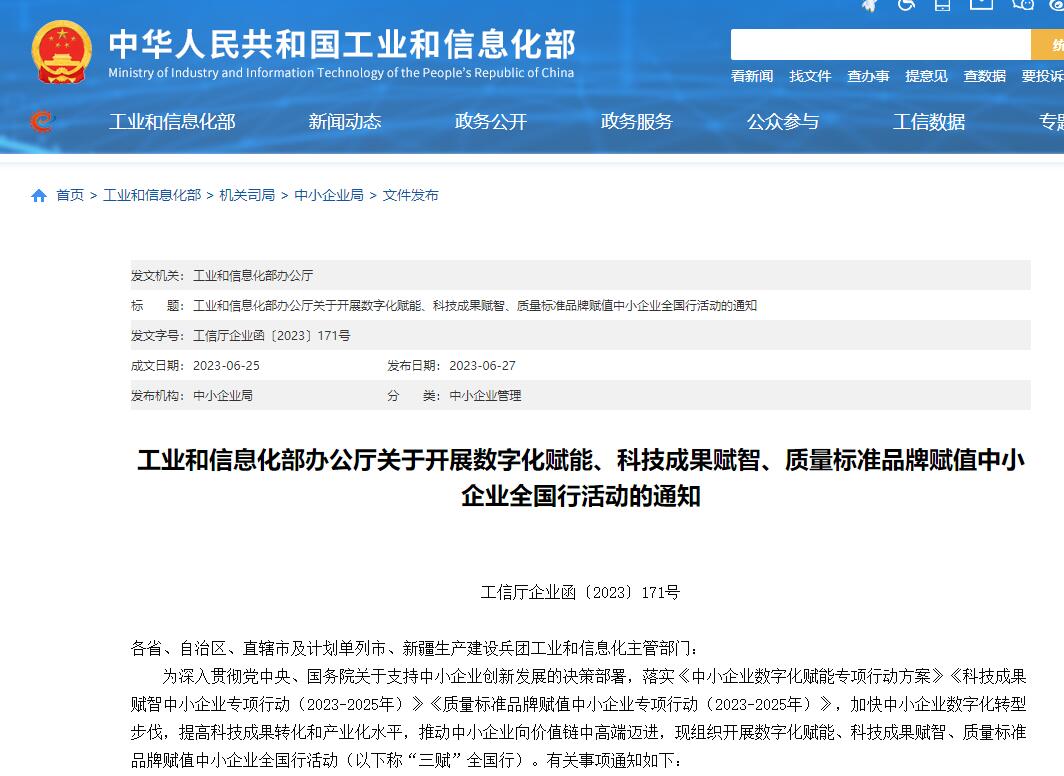Viewport: 1064px width, 776px height.
Task: Click 机关司局 breadcrumb link
Action: pos(247,195)
